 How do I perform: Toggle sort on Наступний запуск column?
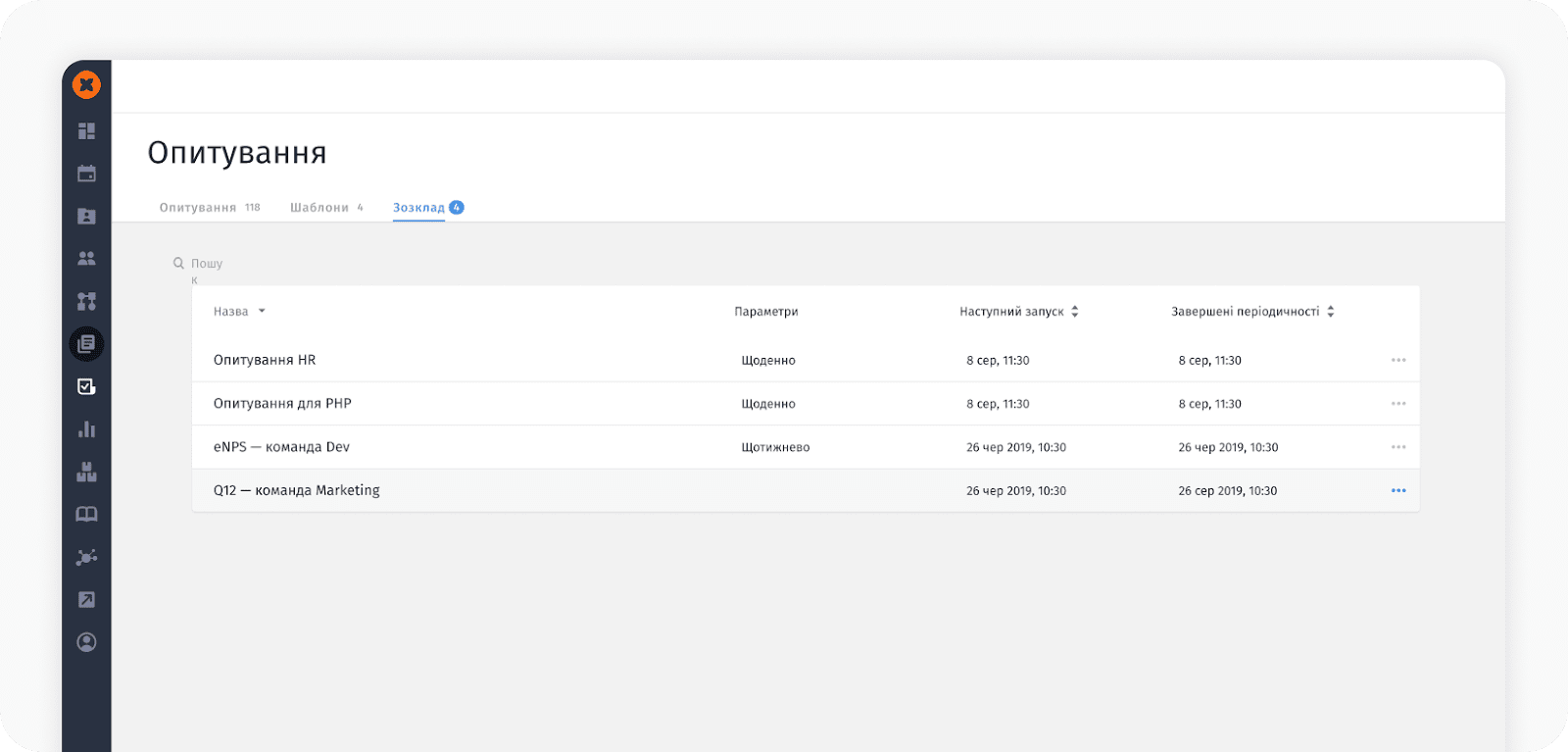click(x=1074, y=312)
